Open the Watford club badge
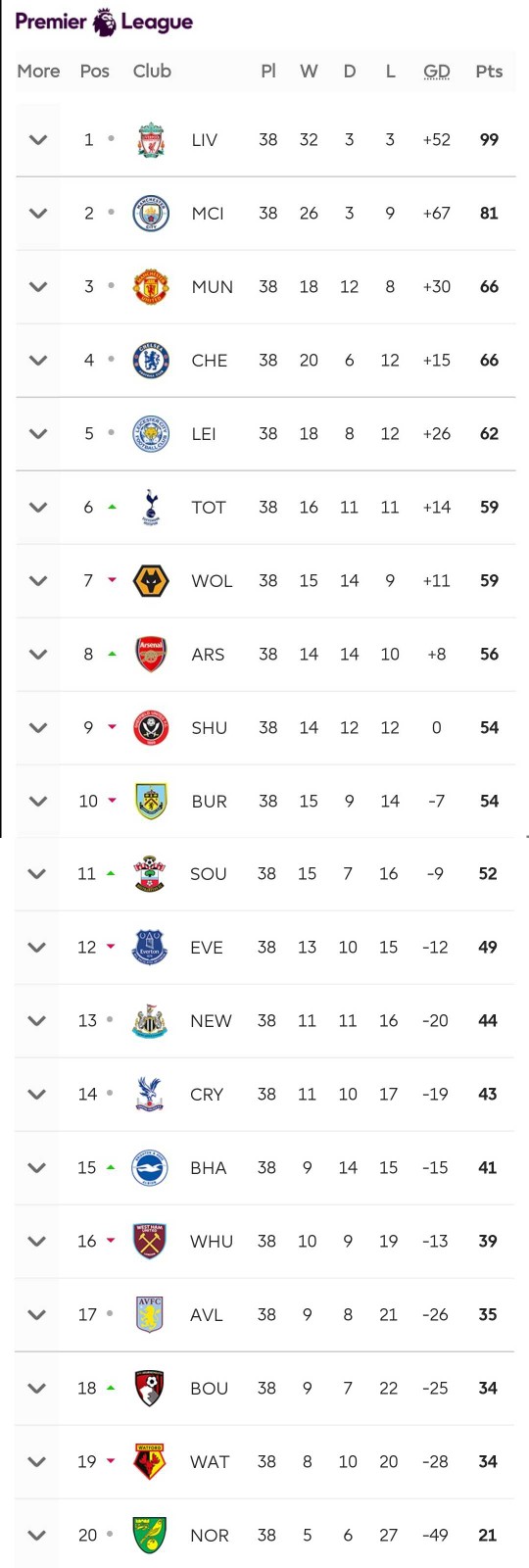529x1568 pixels. click(149, 1462)
